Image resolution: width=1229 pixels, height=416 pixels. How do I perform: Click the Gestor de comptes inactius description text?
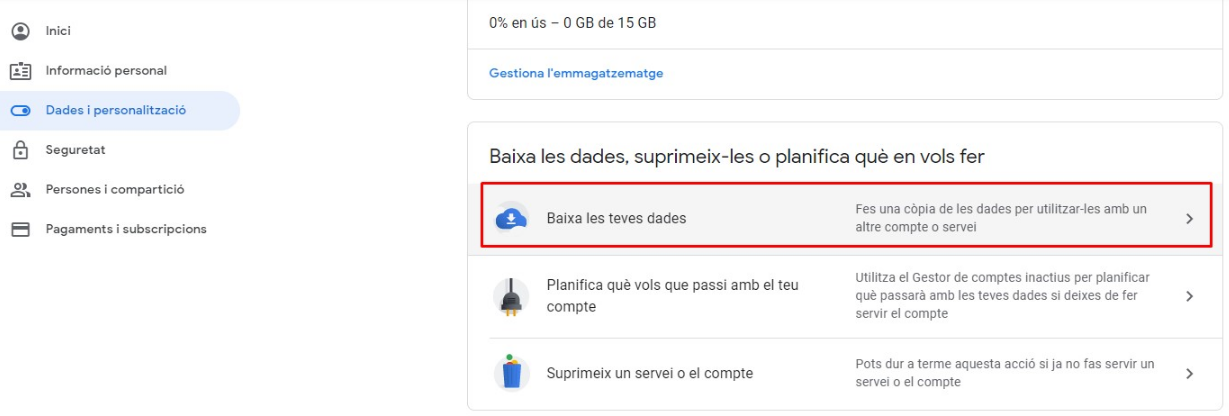pos(1003,295)
